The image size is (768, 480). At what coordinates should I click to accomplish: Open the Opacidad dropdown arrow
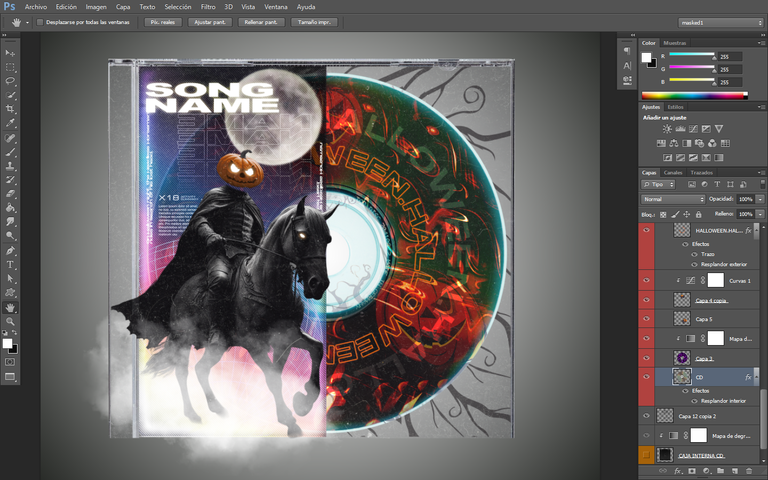(760, 199)
